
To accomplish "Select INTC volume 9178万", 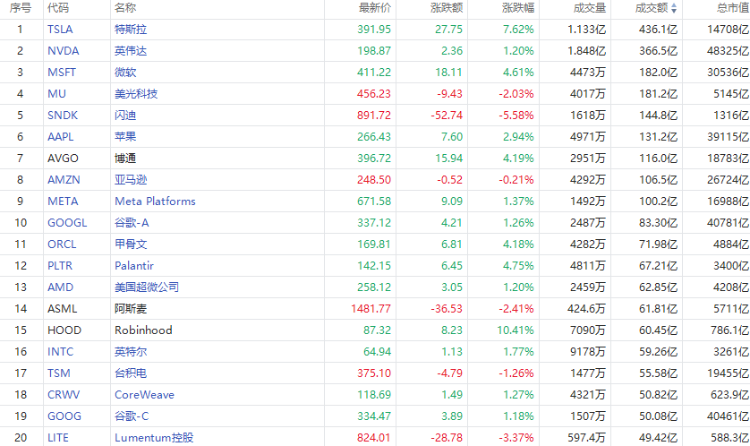I will click(588, 352).
